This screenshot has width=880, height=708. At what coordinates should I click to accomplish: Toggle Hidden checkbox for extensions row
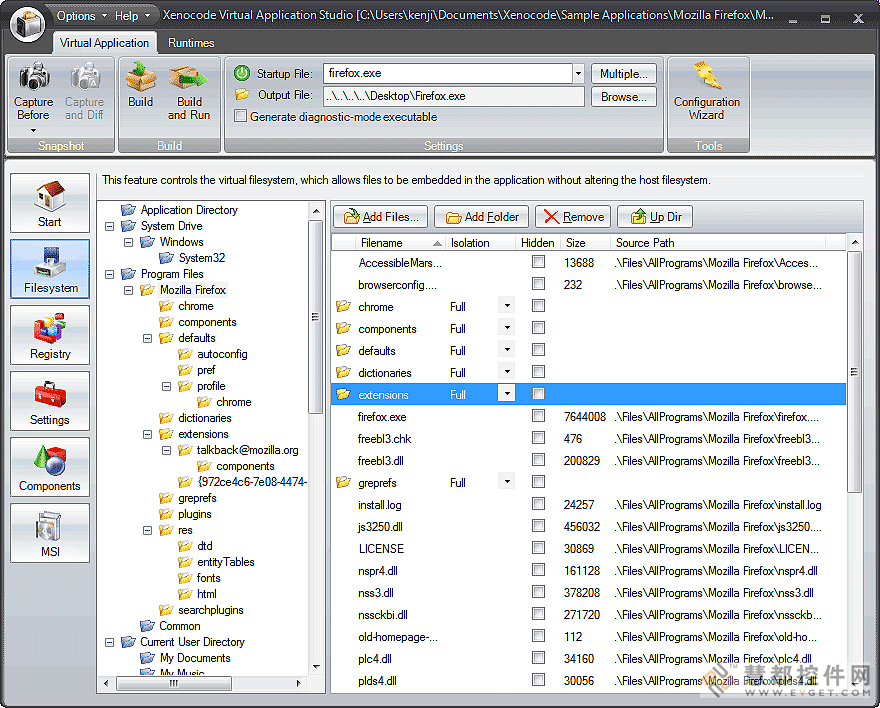[x=538, y=394]
